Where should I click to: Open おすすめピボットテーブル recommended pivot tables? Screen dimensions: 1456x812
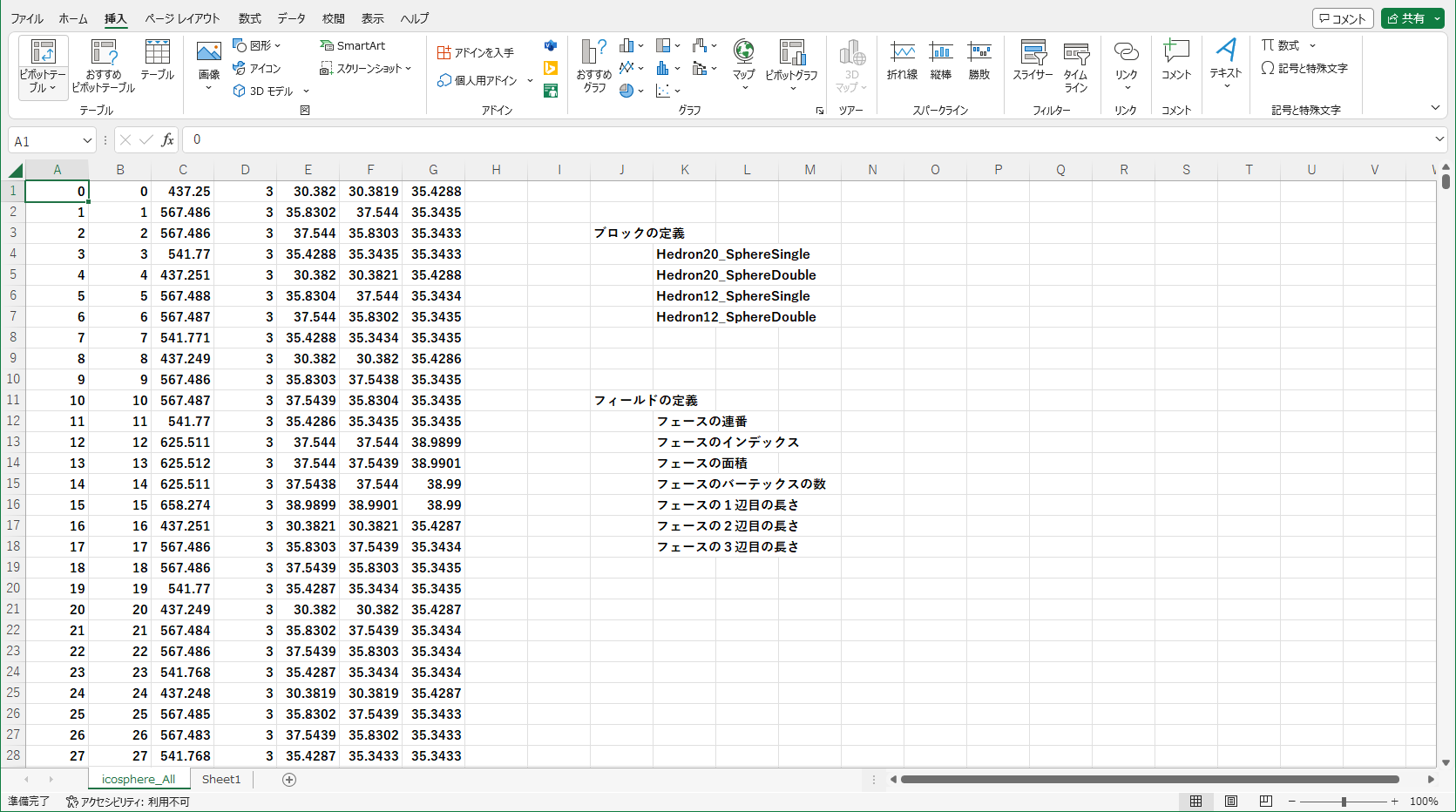(104, 65)
